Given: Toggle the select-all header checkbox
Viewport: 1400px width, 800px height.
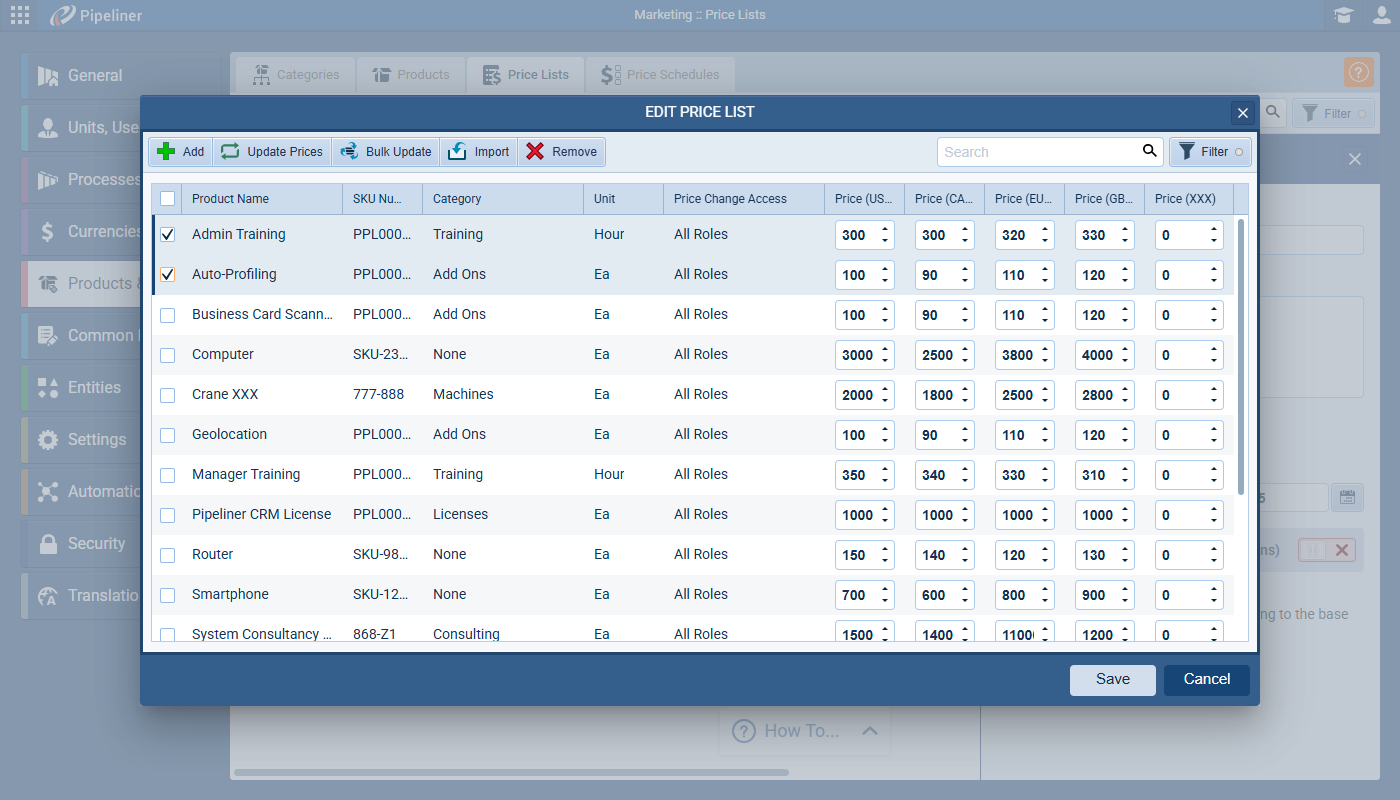Looking at the screenshot, I should point(168,199).
